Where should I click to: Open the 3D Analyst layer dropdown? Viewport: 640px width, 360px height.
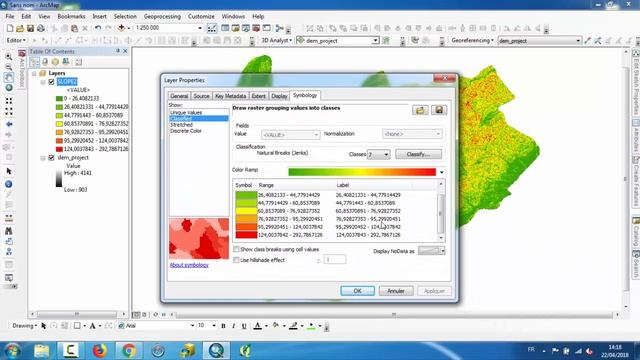pos(375,40)
